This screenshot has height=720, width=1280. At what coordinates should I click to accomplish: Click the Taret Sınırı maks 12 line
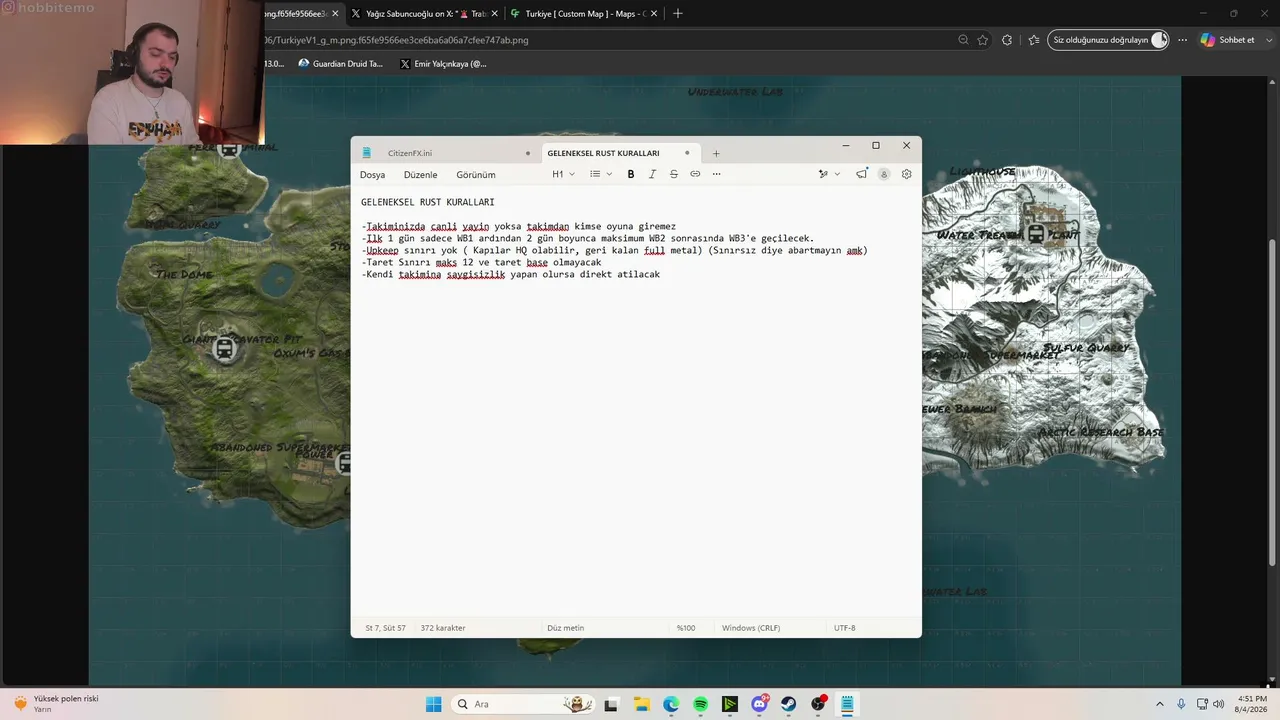481,262
